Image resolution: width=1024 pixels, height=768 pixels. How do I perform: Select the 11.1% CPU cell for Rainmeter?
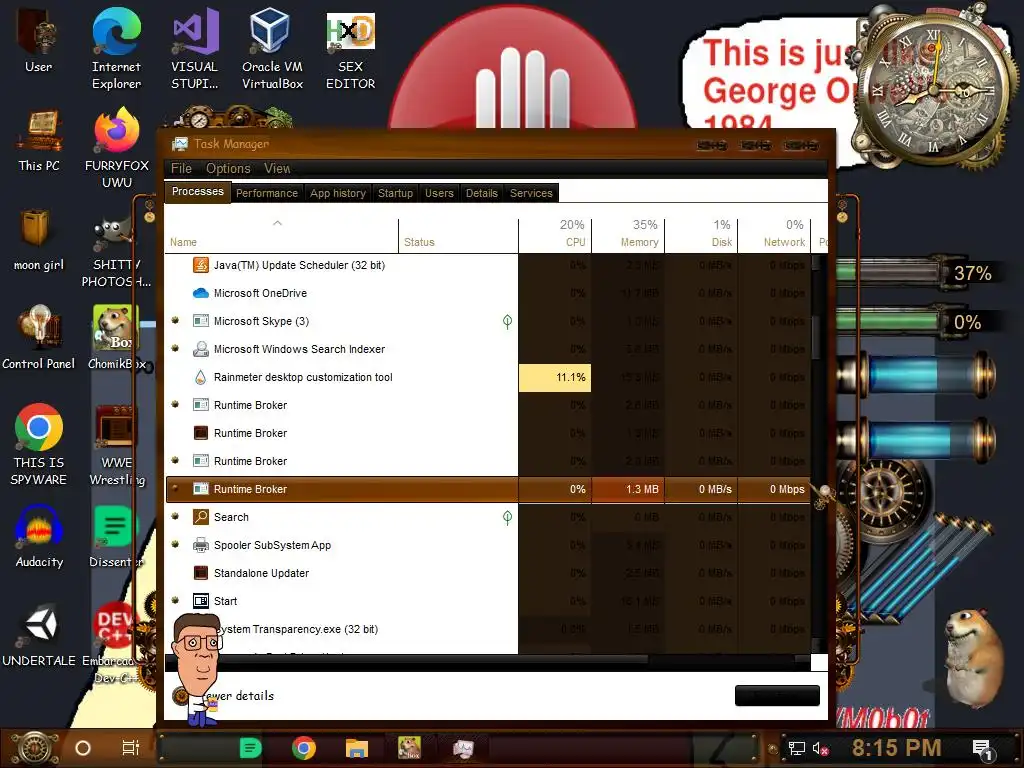tap(555, 377)
